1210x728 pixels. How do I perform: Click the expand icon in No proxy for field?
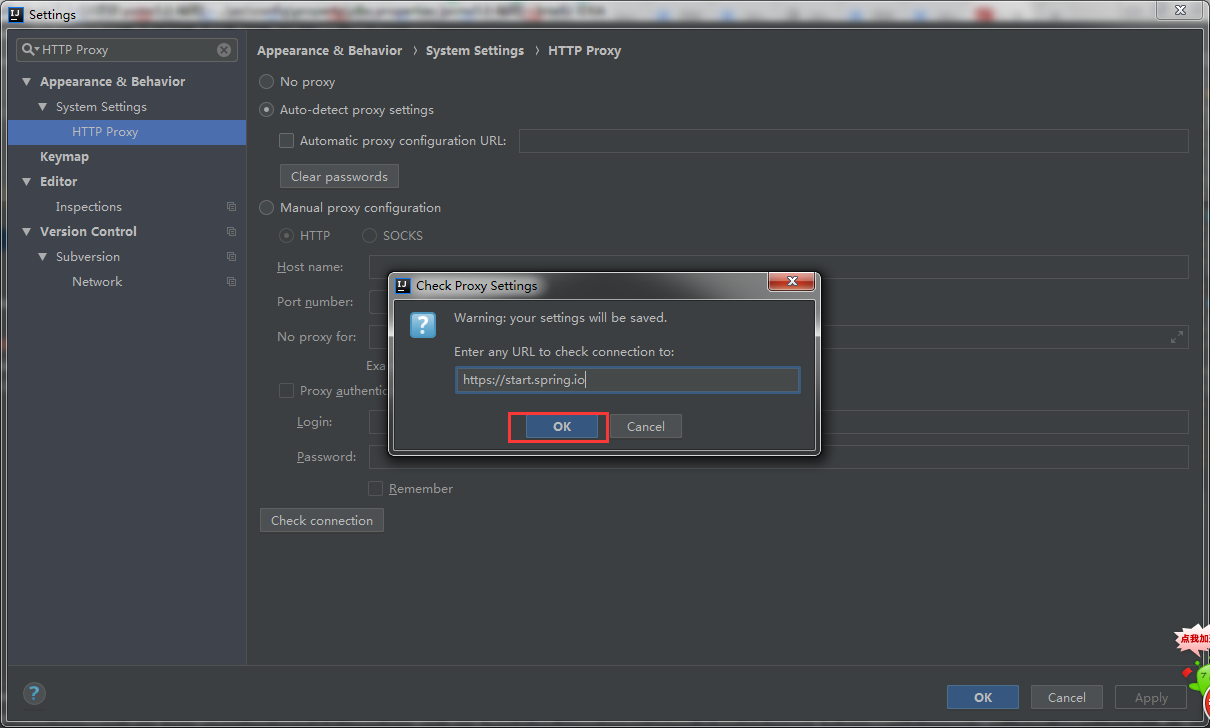point(1177,337)
